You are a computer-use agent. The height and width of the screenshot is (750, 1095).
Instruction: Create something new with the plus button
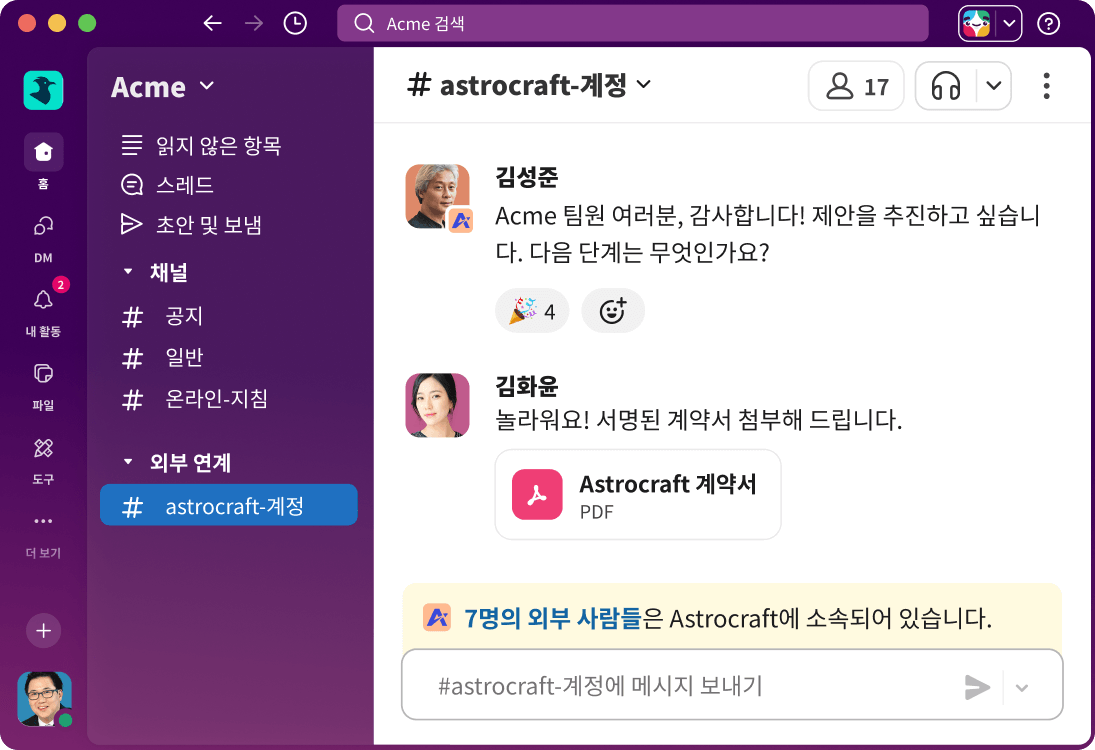pos(43,631)
